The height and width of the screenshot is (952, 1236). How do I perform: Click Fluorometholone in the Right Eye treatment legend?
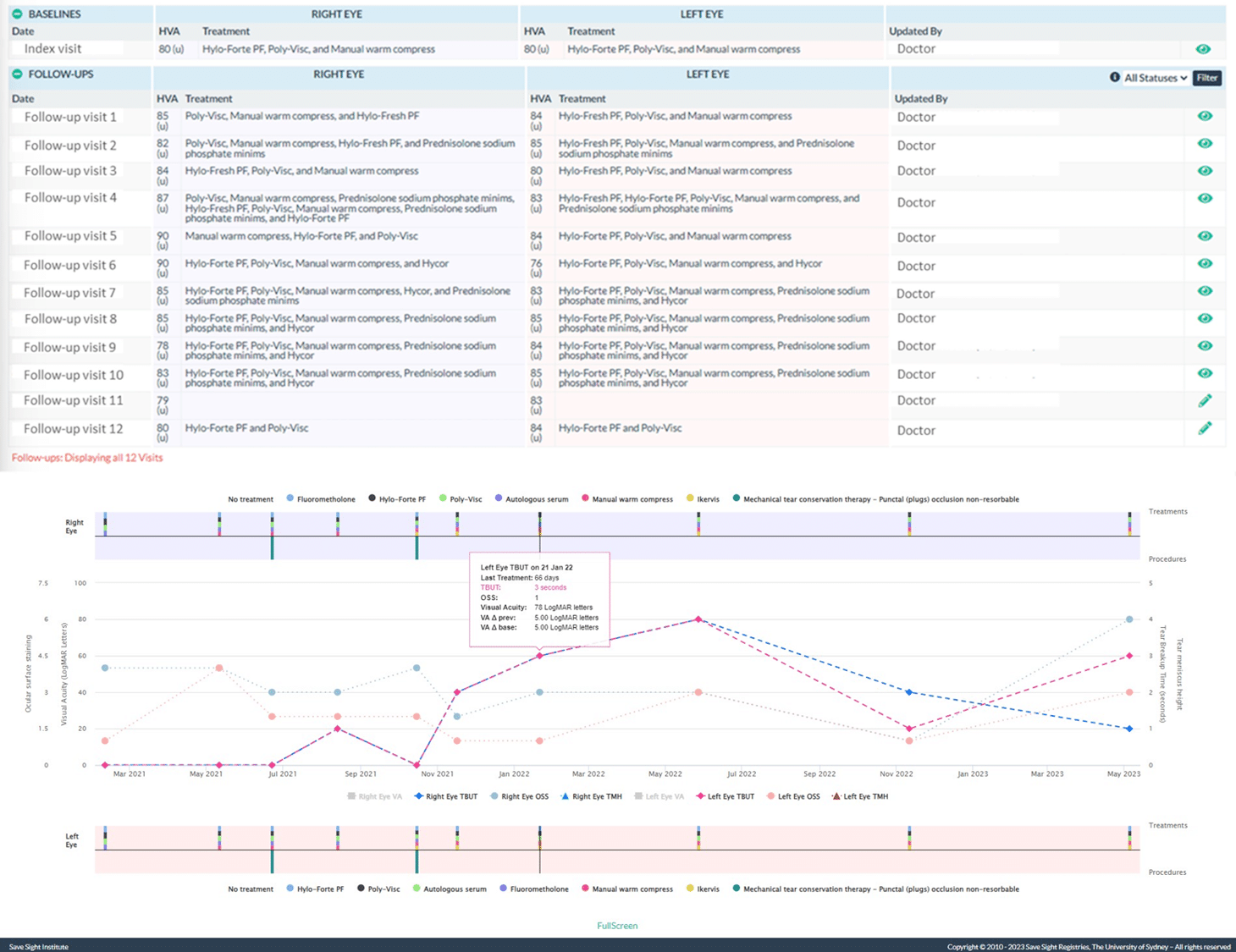[x=321, y=499]
